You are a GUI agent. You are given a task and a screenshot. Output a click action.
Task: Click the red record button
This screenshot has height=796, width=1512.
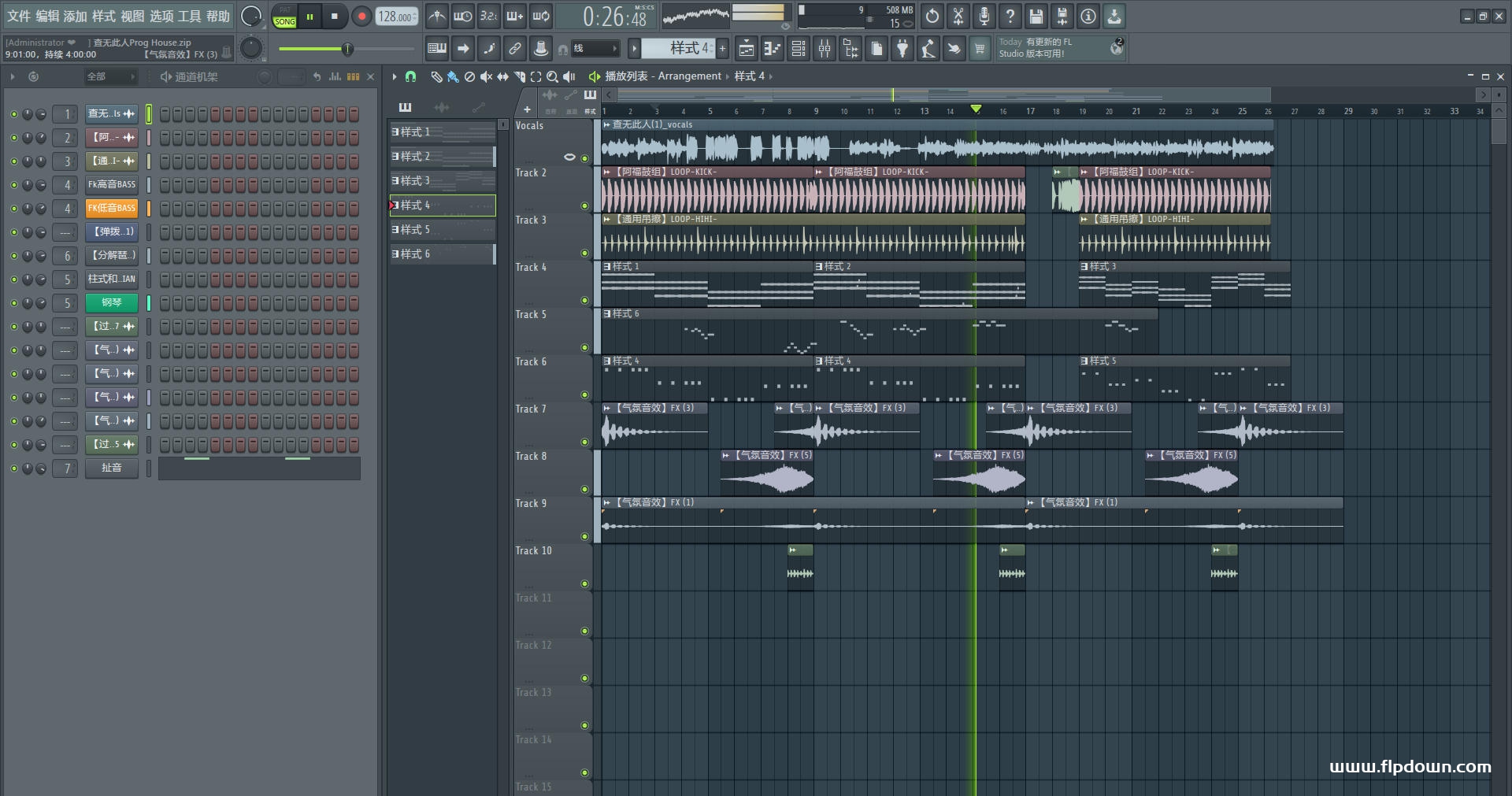coord(361,17)
